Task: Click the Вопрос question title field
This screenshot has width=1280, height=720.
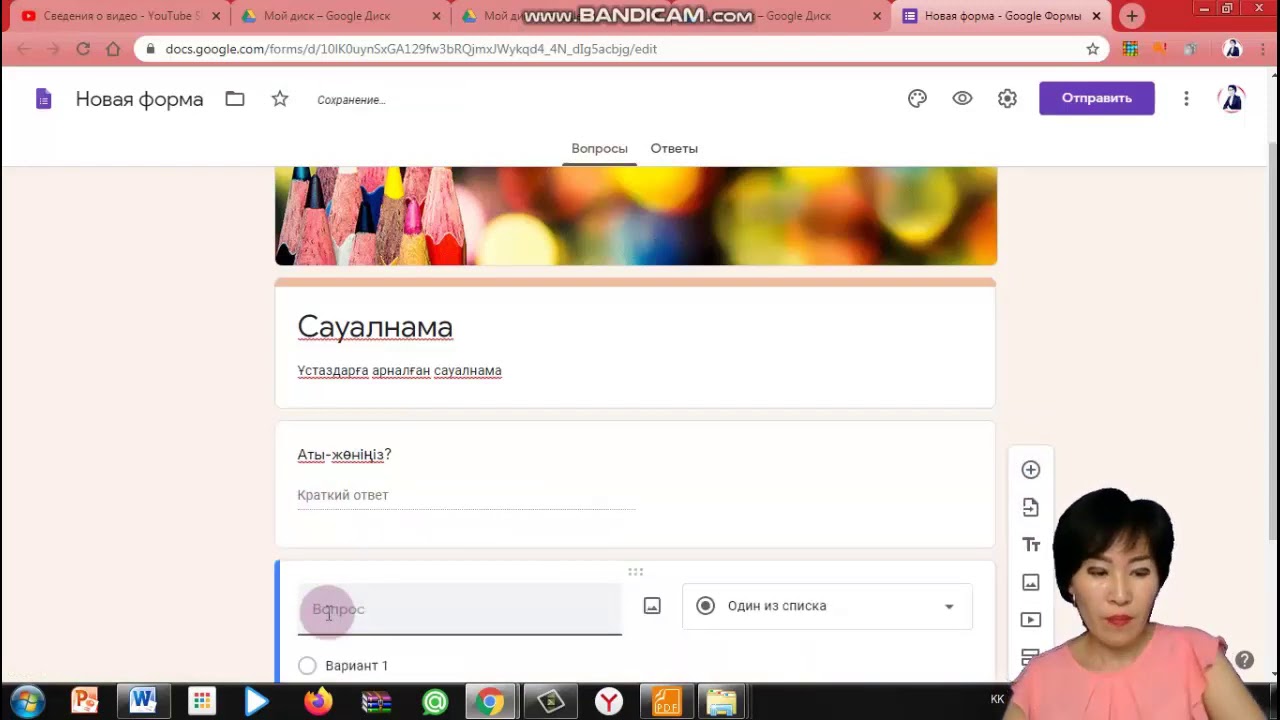Action: 459,609
